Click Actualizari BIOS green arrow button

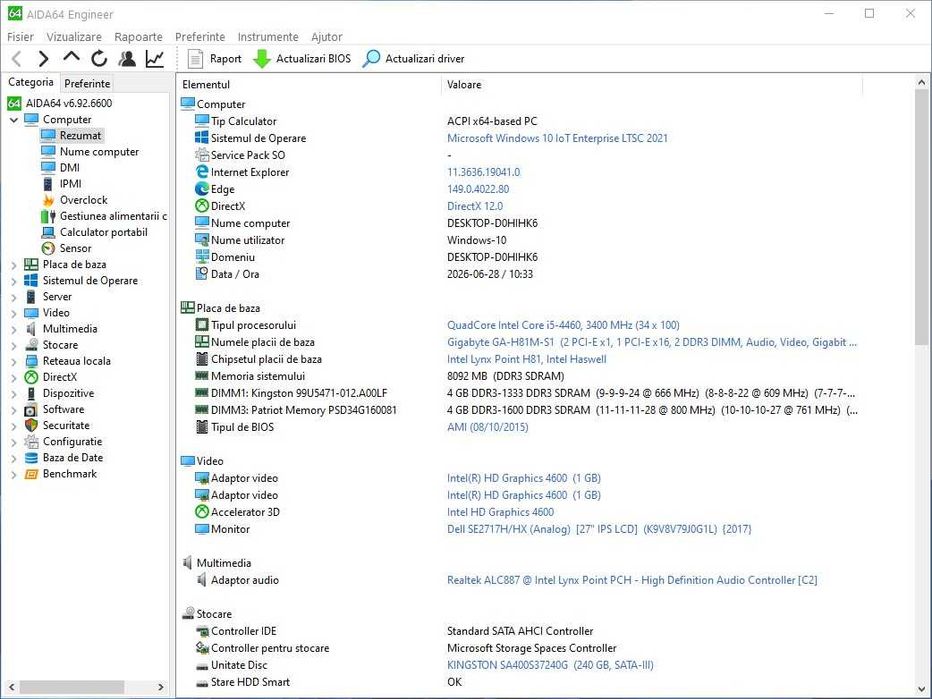[x=302, y=59]
